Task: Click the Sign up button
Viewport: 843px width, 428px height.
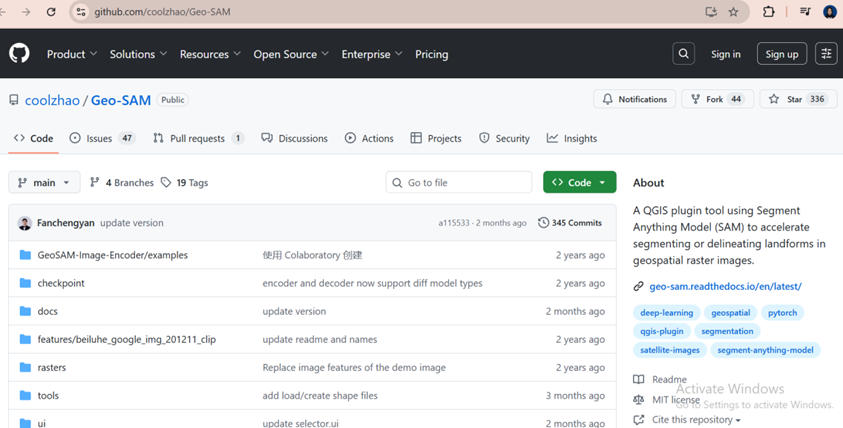Action: 782,54
